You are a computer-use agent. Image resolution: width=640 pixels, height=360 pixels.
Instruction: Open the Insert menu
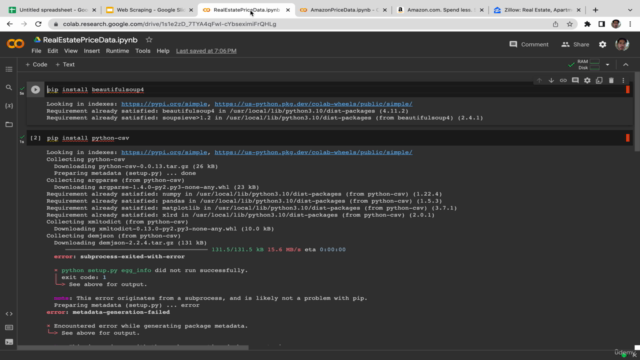(x=92, y=51)
